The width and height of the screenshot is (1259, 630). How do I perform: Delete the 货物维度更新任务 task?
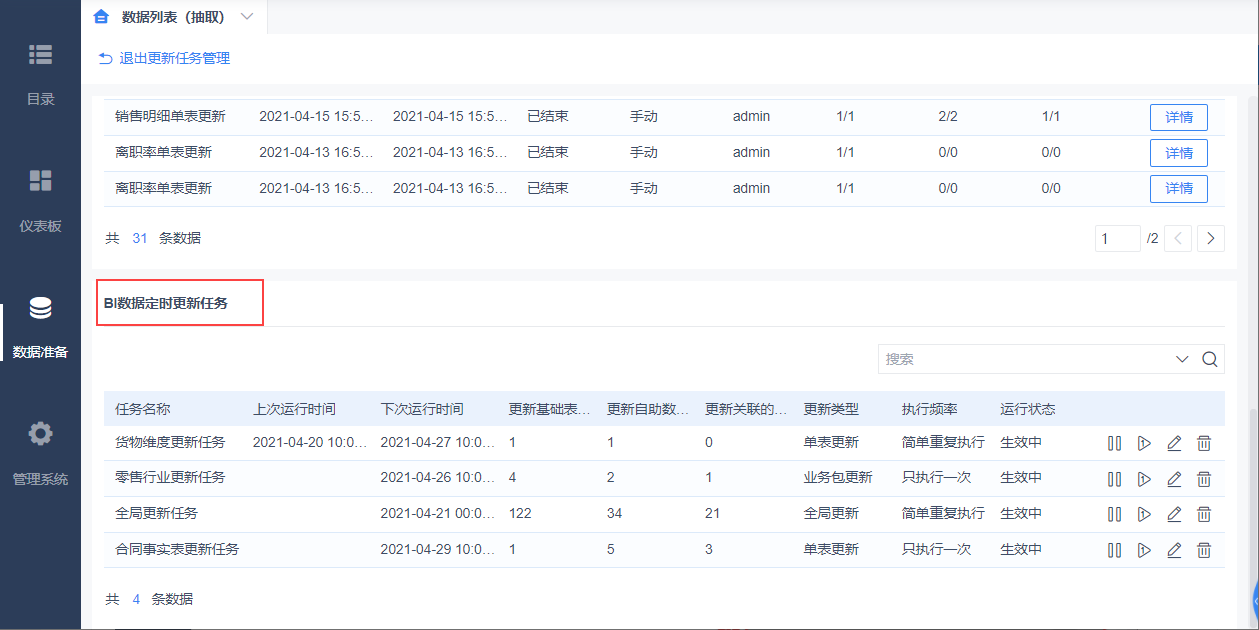pos(1204,443)
